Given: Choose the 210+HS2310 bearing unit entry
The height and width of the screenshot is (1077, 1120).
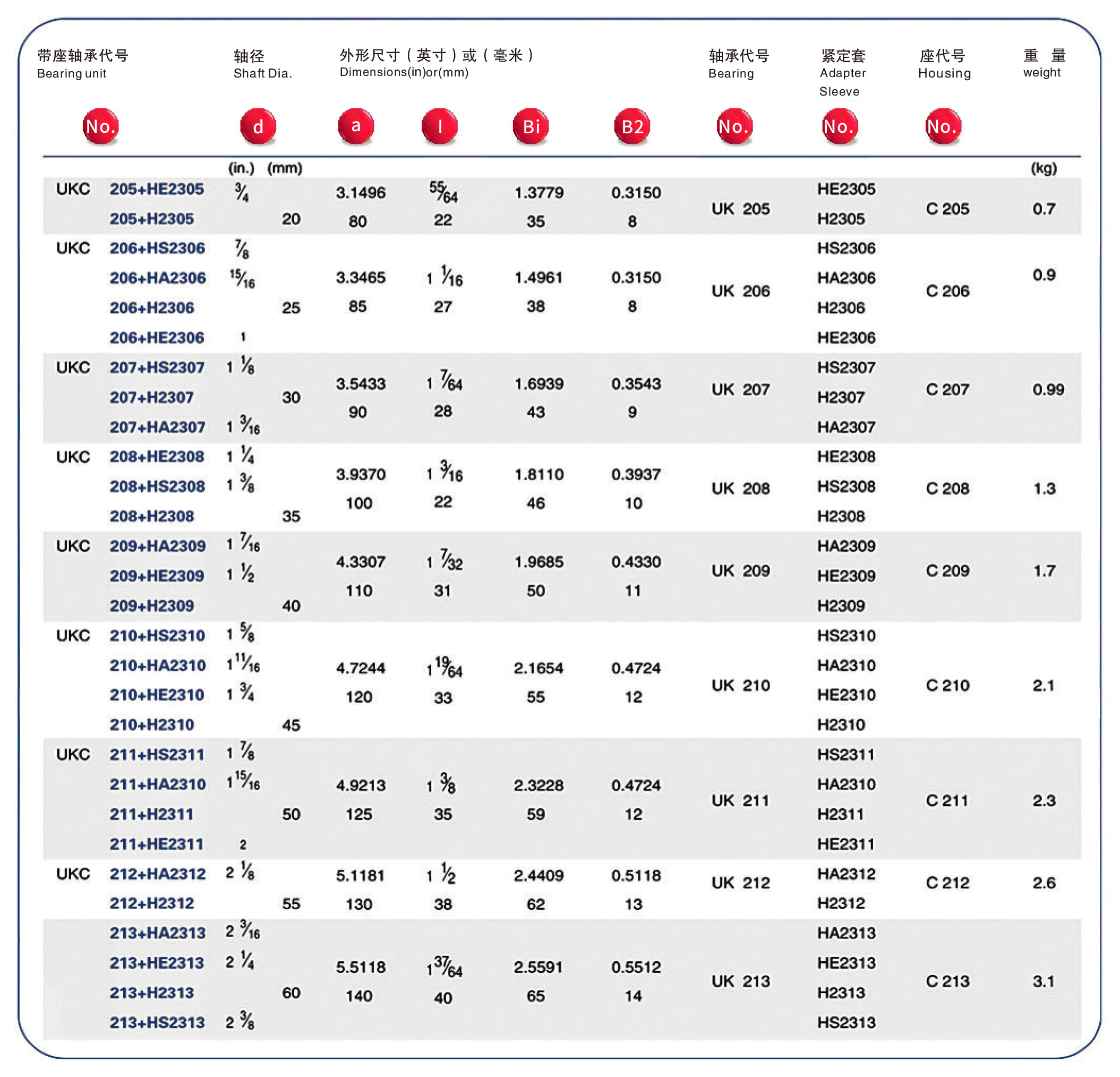Looking at the screenshot, I should click(157, 636).
